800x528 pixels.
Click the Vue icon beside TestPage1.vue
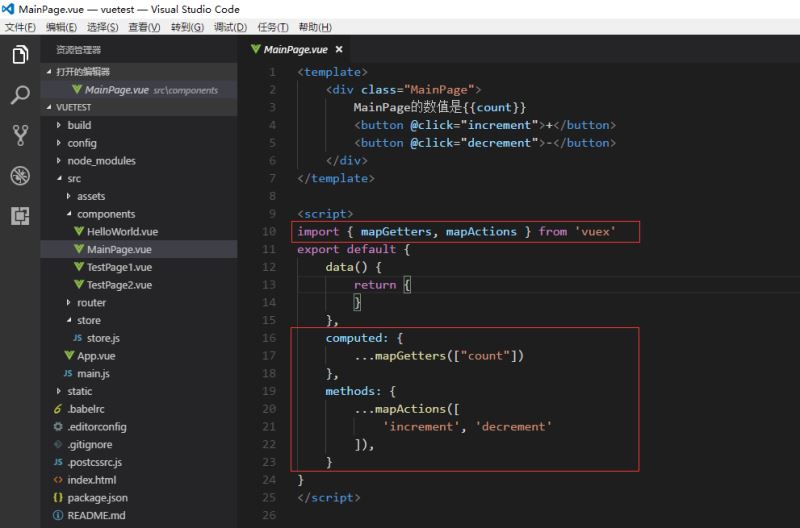(79, 267)
